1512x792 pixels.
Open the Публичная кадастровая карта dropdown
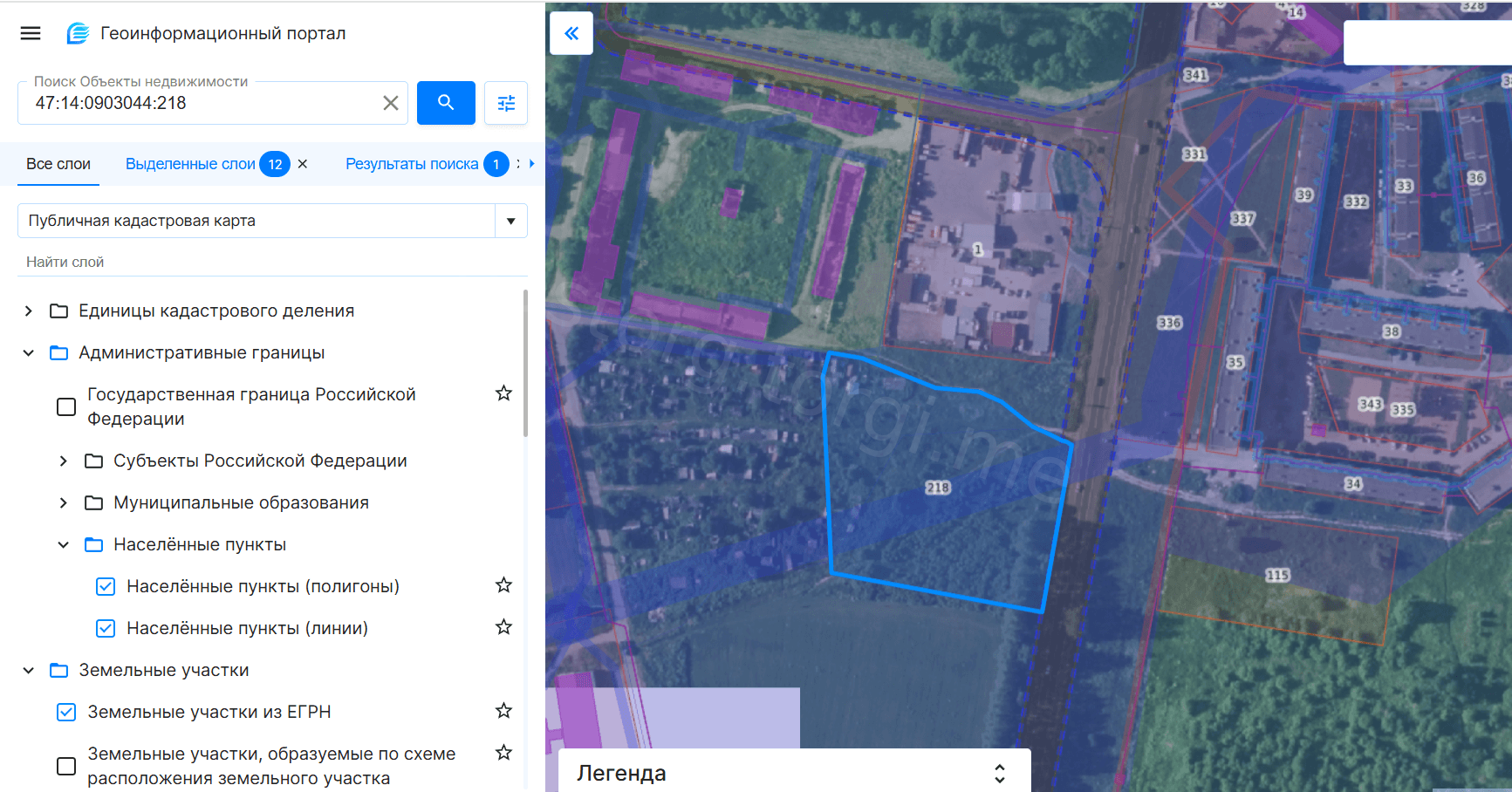pos(510,221)
